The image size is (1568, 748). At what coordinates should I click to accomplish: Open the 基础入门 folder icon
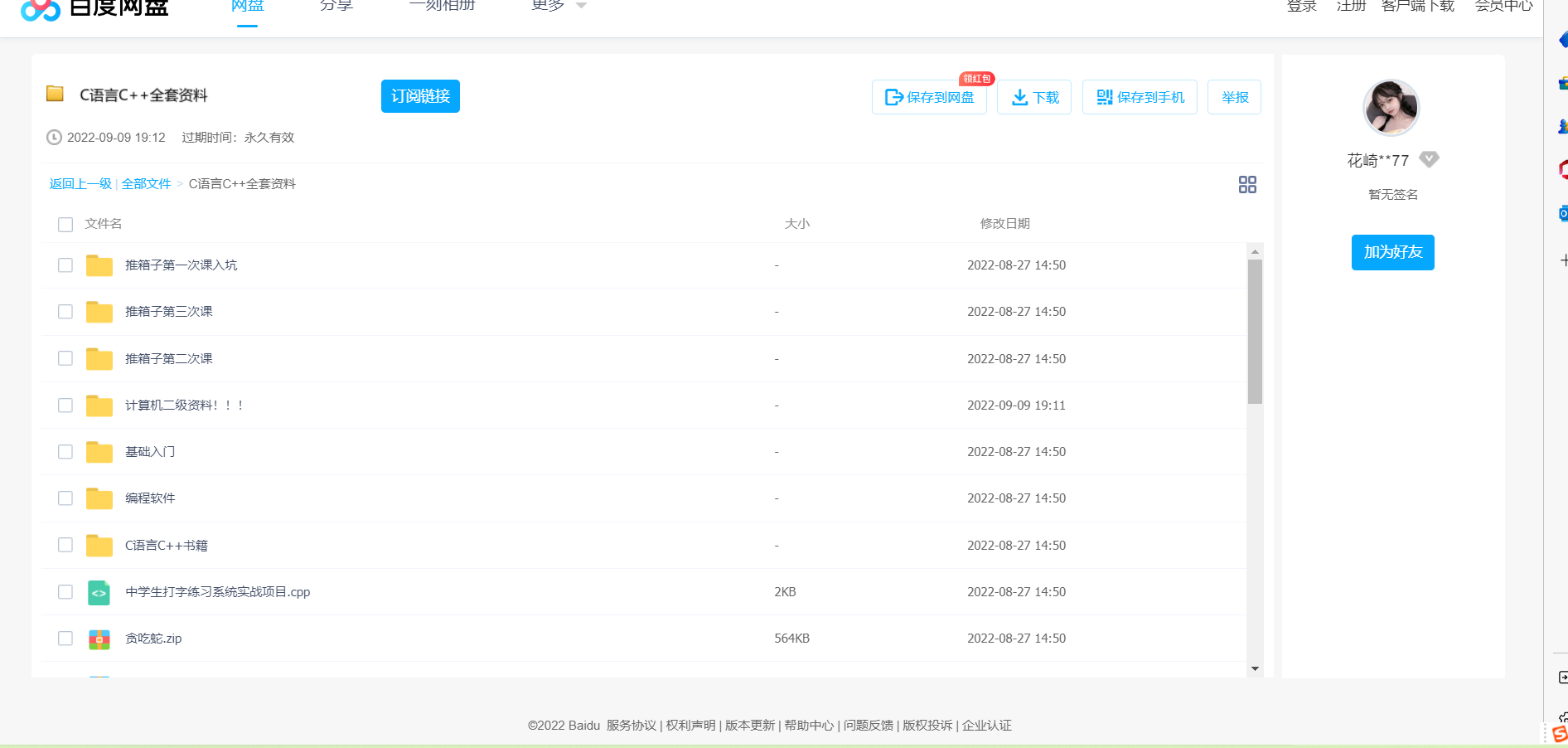click(x=99, y=452)
